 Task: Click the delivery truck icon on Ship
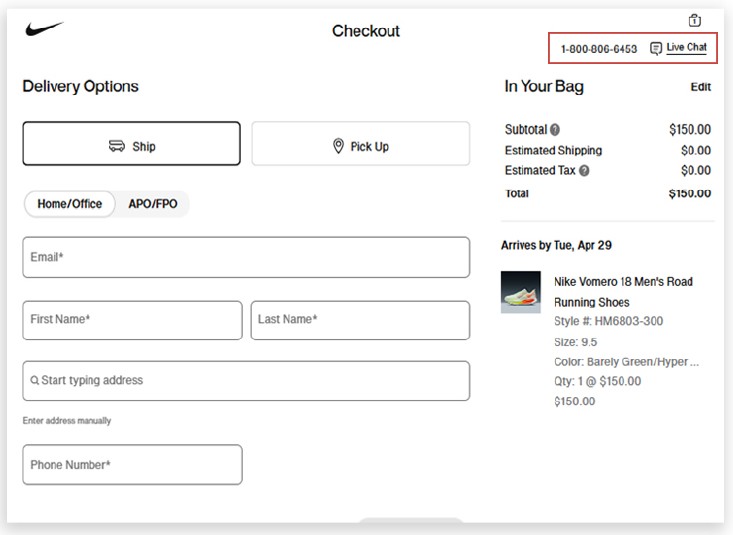[x=117, y=146]
